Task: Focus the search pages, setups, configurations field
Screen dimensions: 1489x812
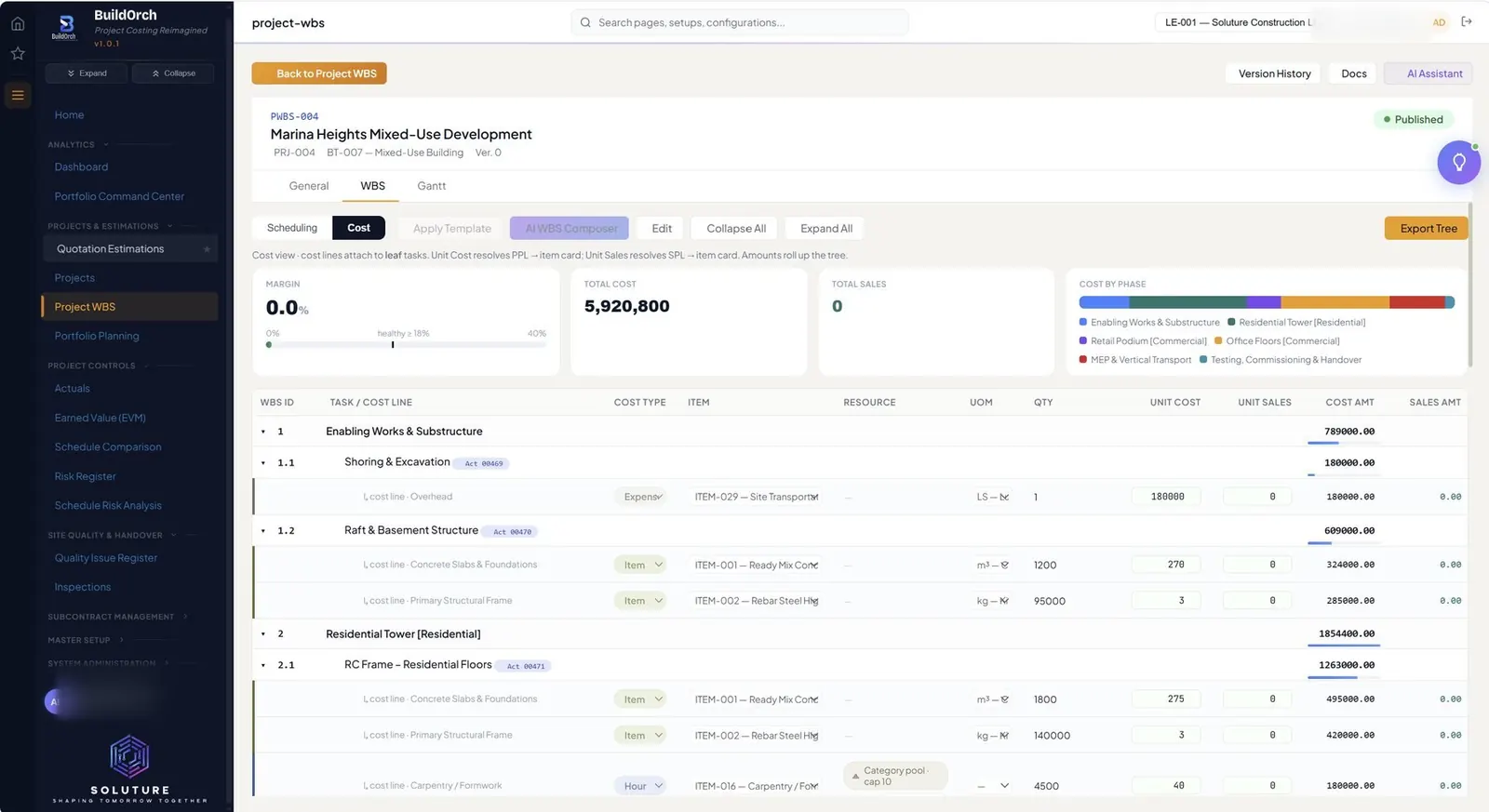Action: [x=740, y=22]
